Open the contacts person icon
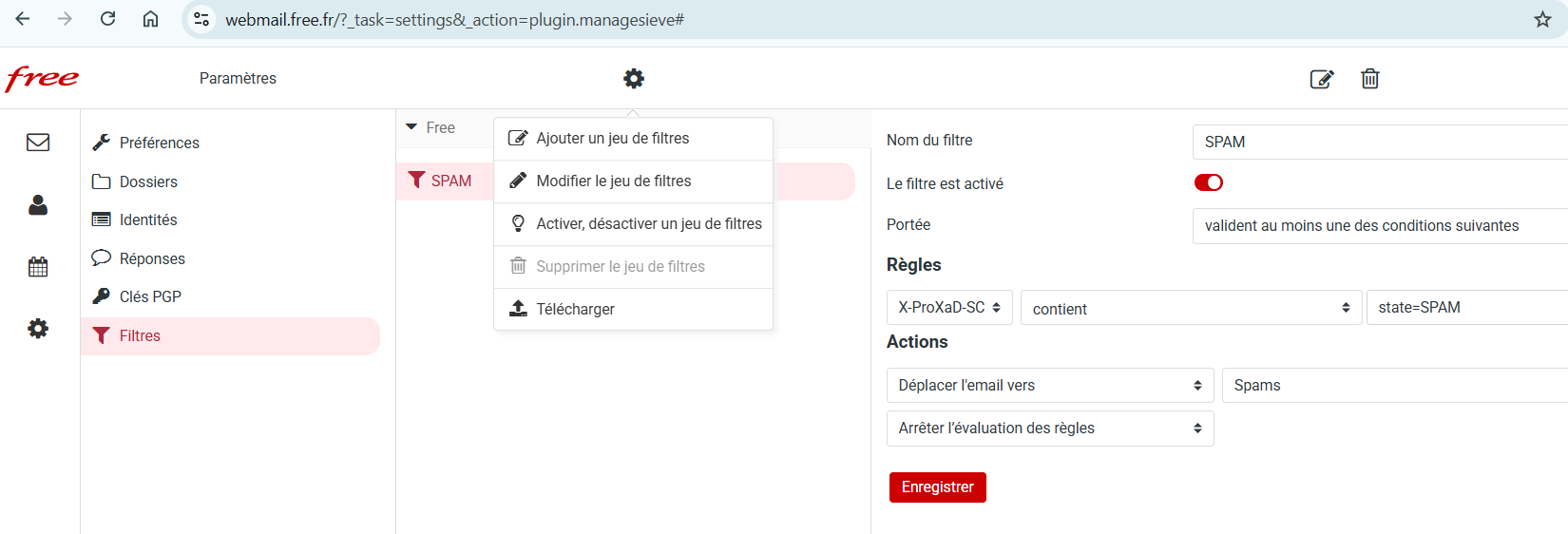The width and height of the screenshot is (1568, 534). pos(38,205)
